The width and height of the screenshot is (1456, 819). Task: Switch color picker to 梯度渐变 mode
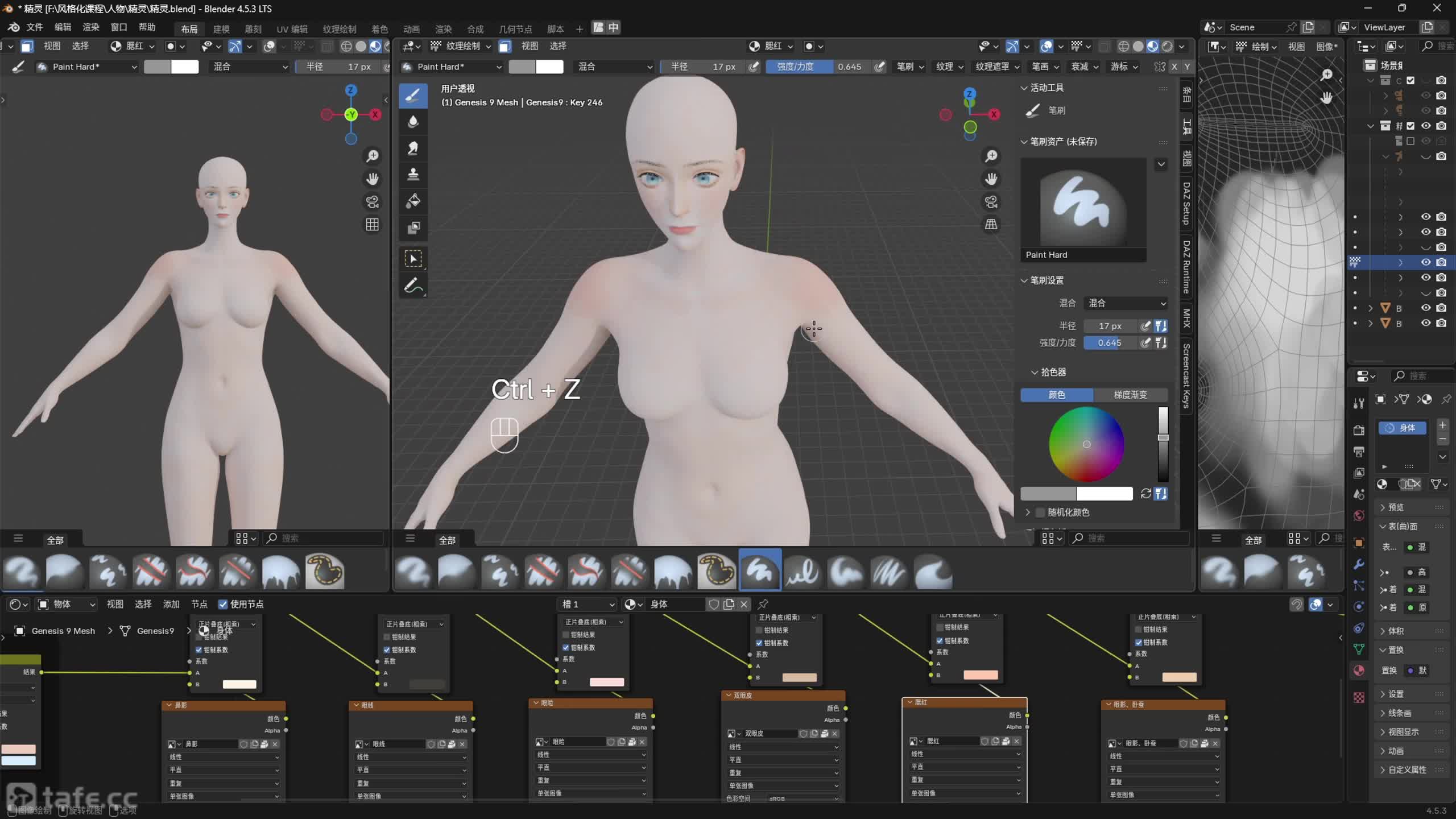click(x=1130, y=395)
